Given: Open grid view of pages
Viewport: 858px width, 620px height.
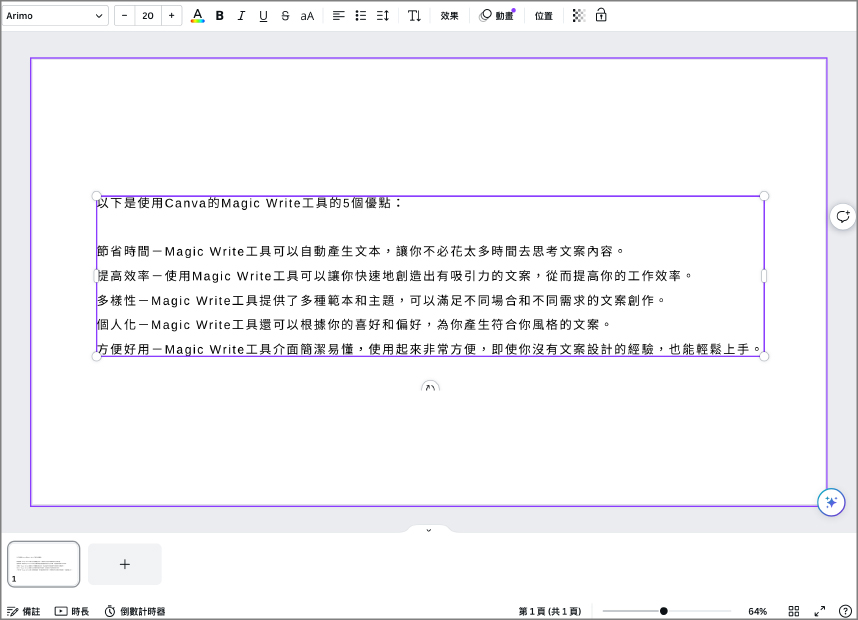Looking at the screenshot, I should point(794,611).
